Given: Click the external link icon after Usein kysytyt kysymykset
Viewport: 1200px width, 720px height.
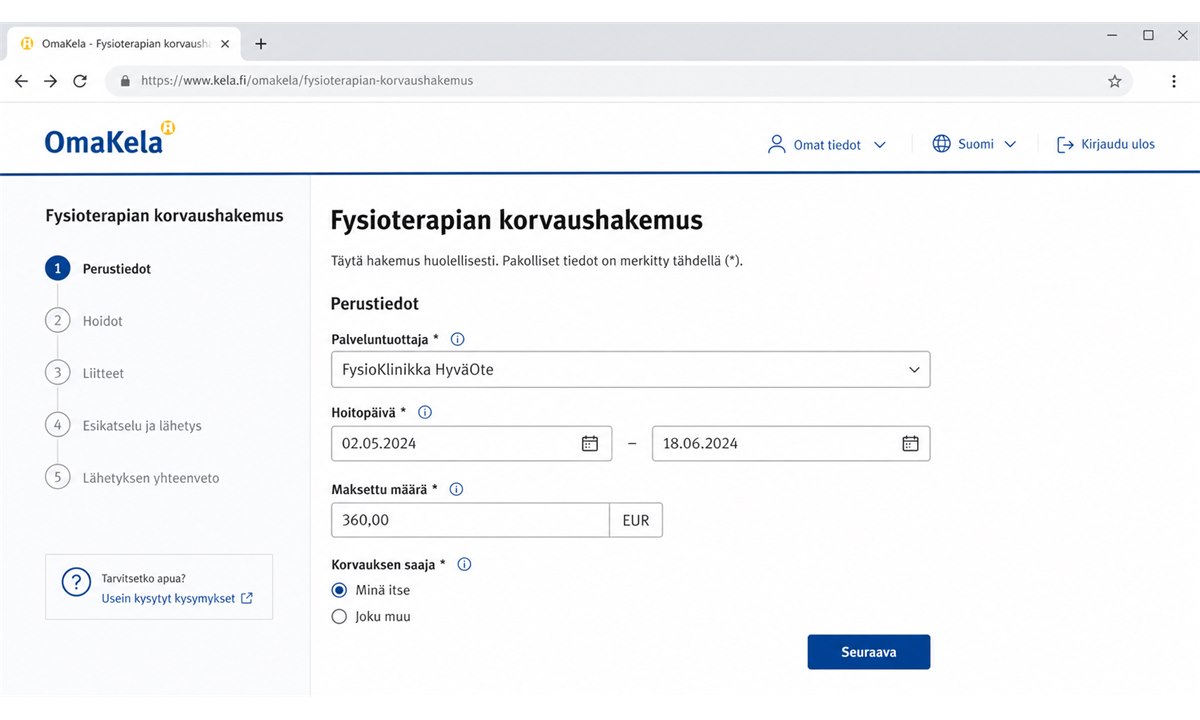Looking at the screenshot, I should [247, 598].
